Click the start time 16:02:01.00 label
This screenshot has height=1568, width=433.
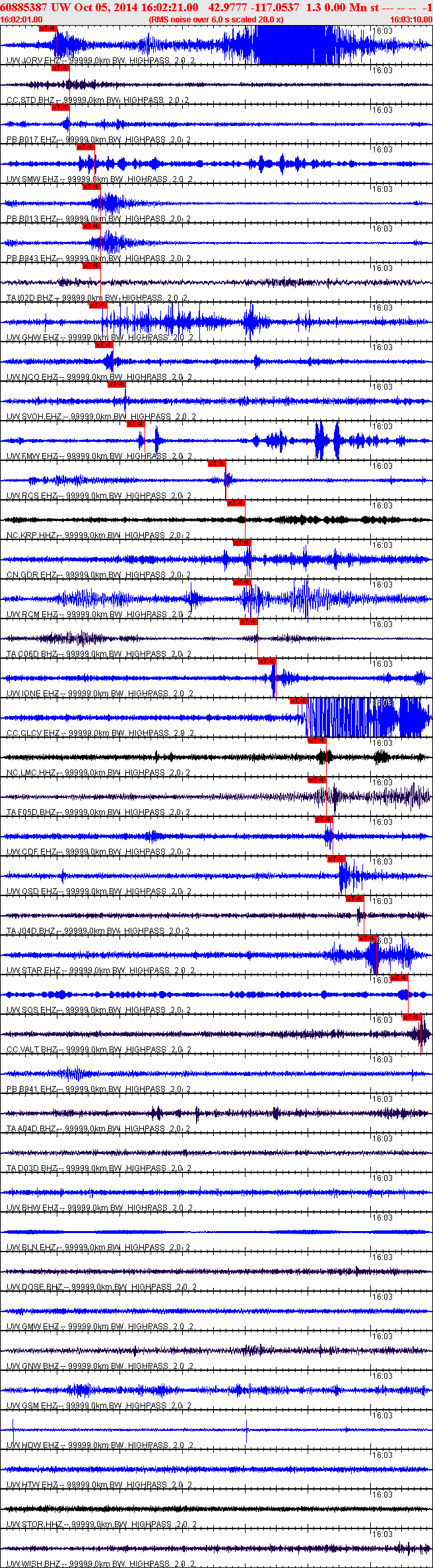pyautogui.click(x=21, y=20)
